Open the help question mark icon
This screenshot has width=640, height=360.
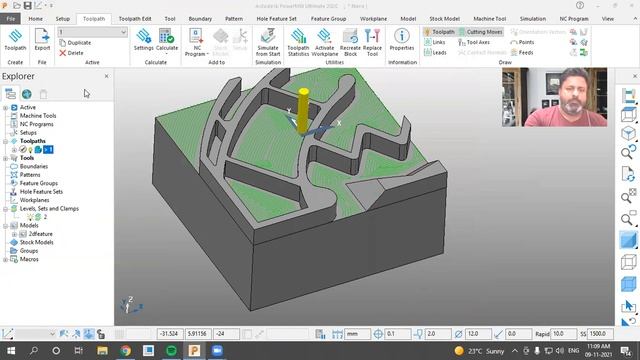[580, 5]
